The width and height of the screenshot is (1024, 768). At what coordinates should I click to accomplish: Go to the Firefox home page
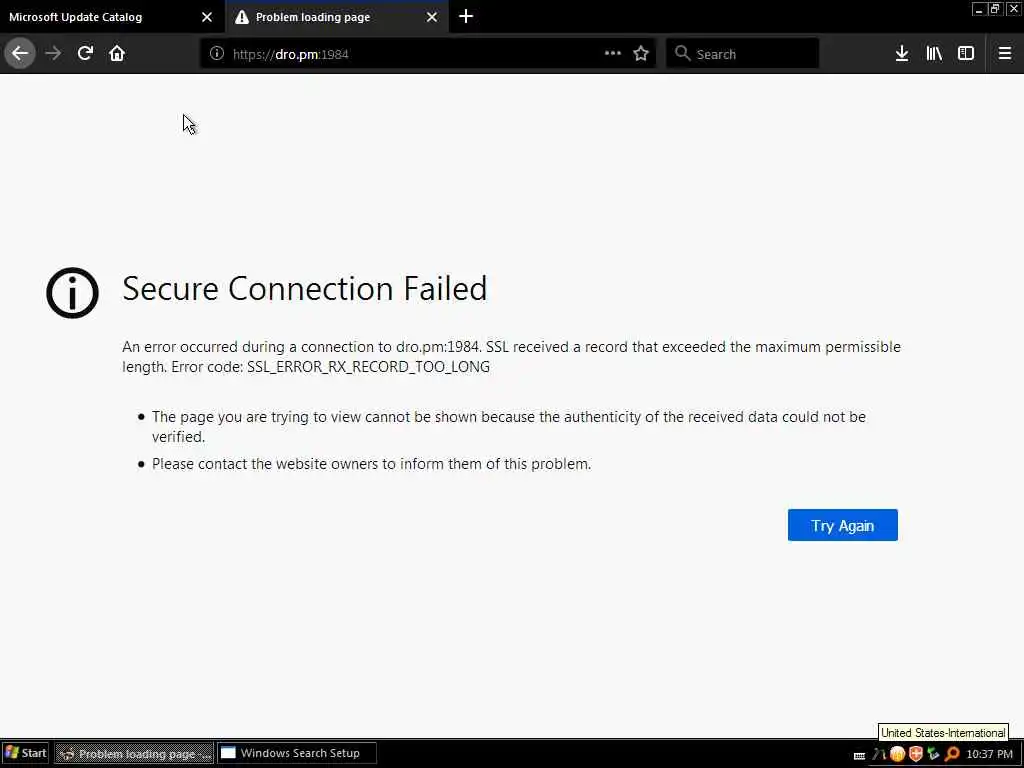tap(117, 53)
